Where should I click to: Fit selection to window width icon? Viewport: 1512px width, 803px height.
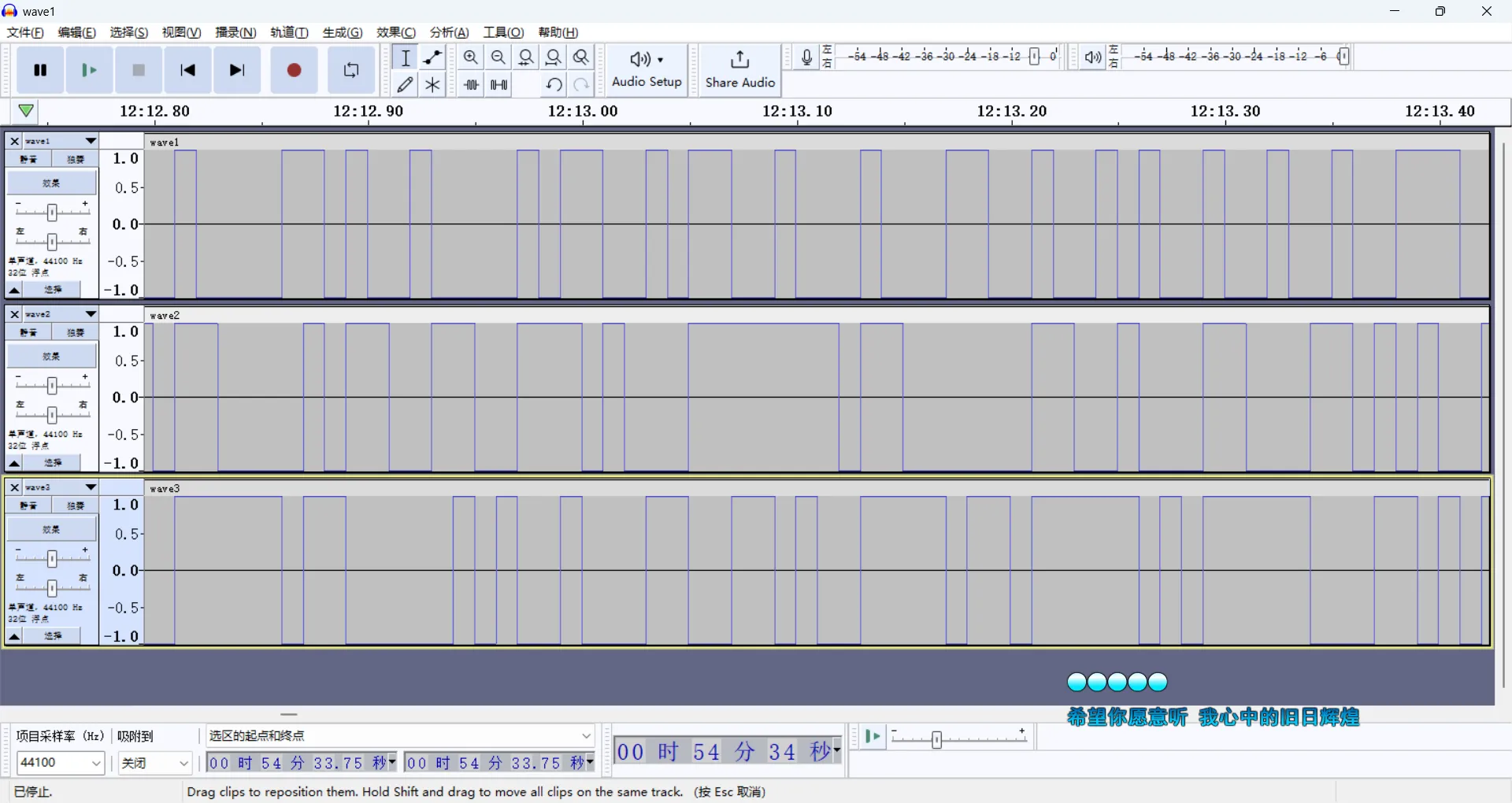point(526,57)
